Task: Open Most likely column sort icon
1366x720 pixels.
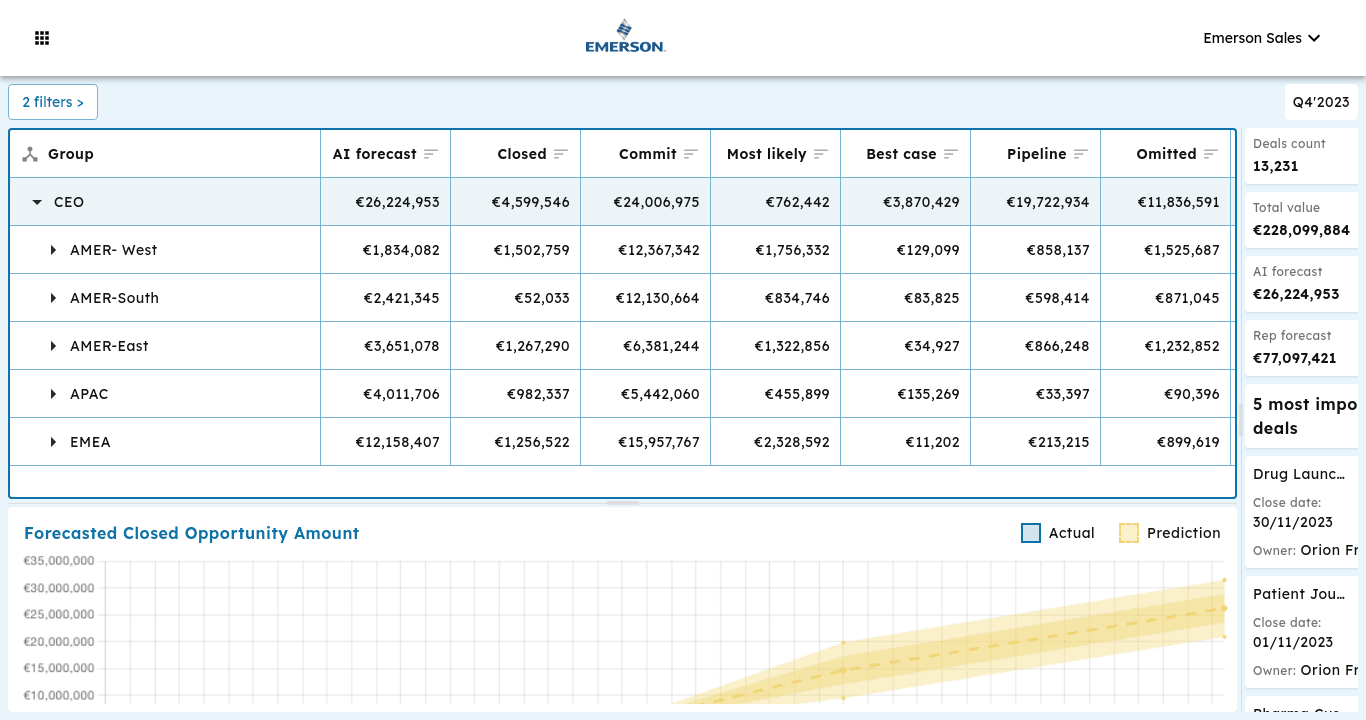Action: point(821,154)
